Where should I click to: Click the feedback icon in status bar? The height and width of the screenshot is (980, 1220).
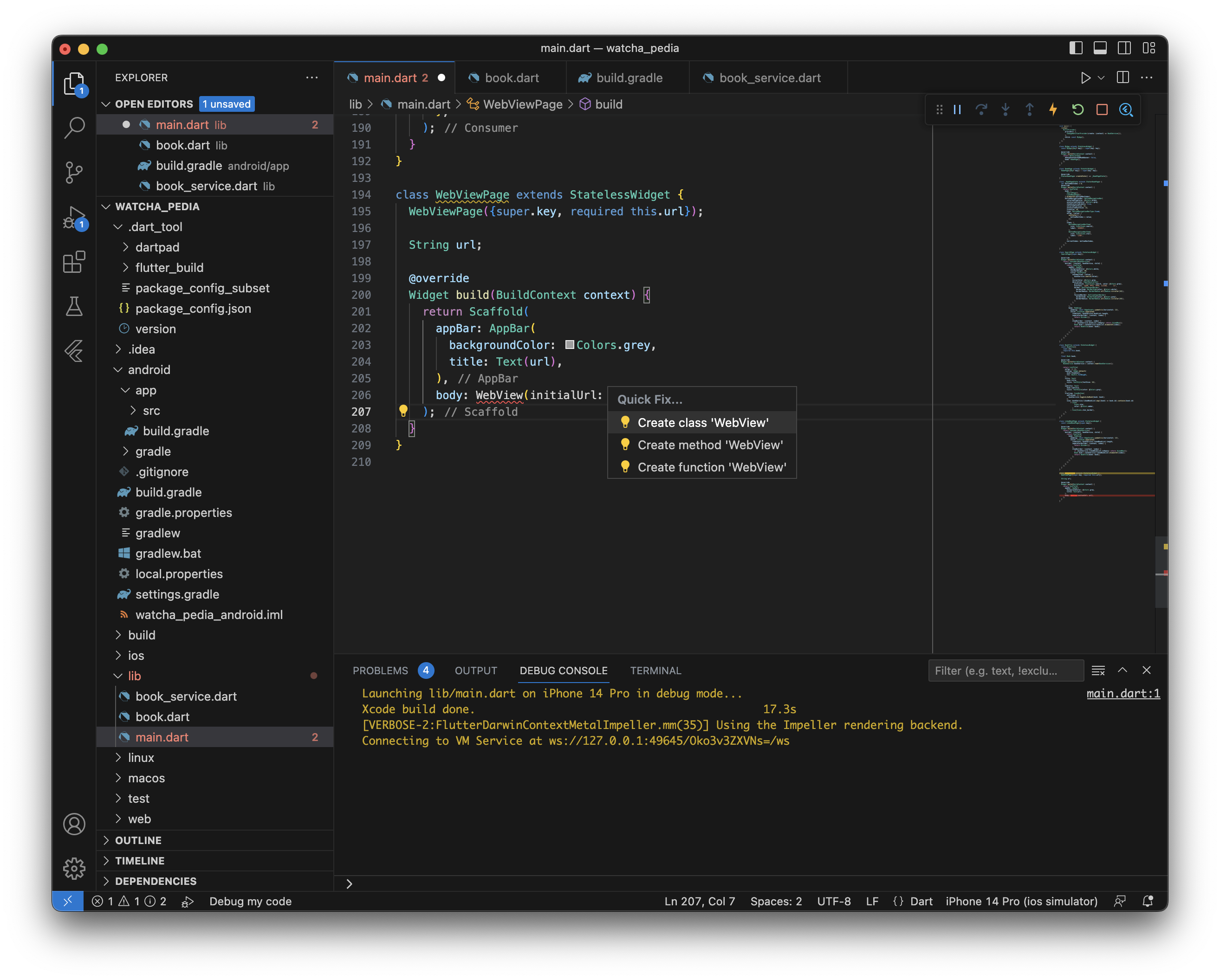[1119, 902]
